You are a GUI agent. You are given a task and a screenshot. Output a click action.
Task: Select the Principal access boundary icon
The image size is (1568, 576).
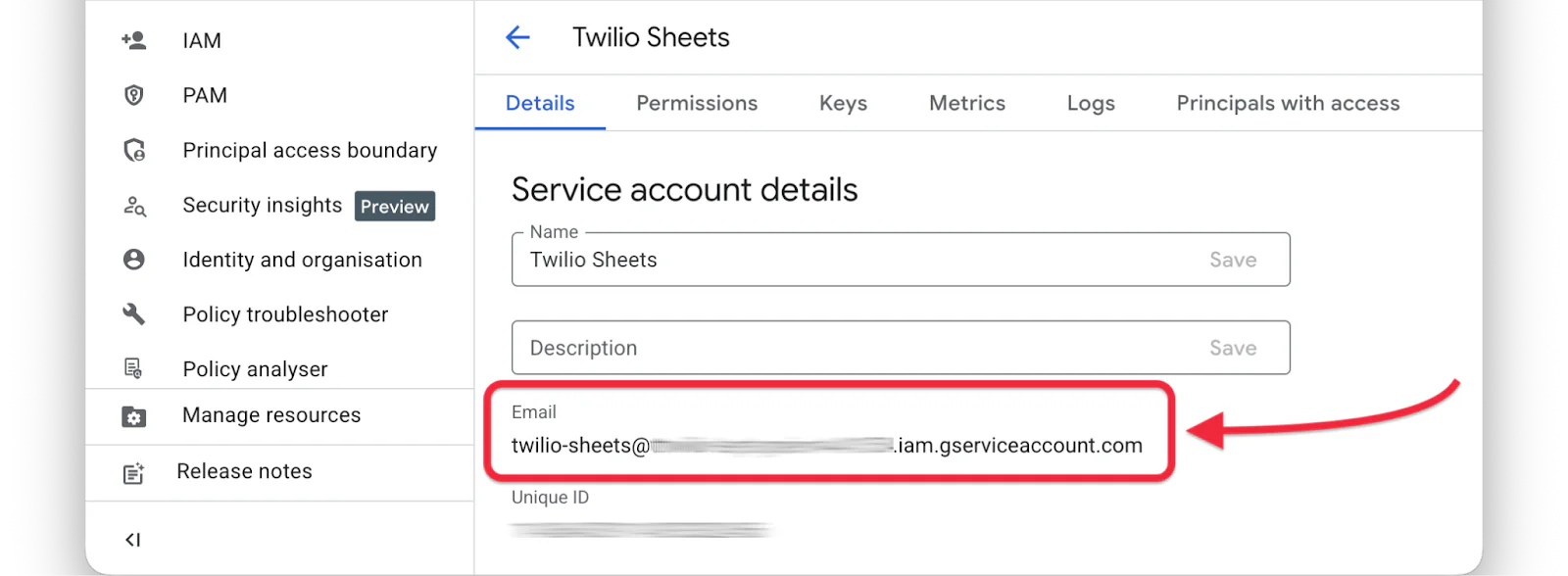point(134,150)
